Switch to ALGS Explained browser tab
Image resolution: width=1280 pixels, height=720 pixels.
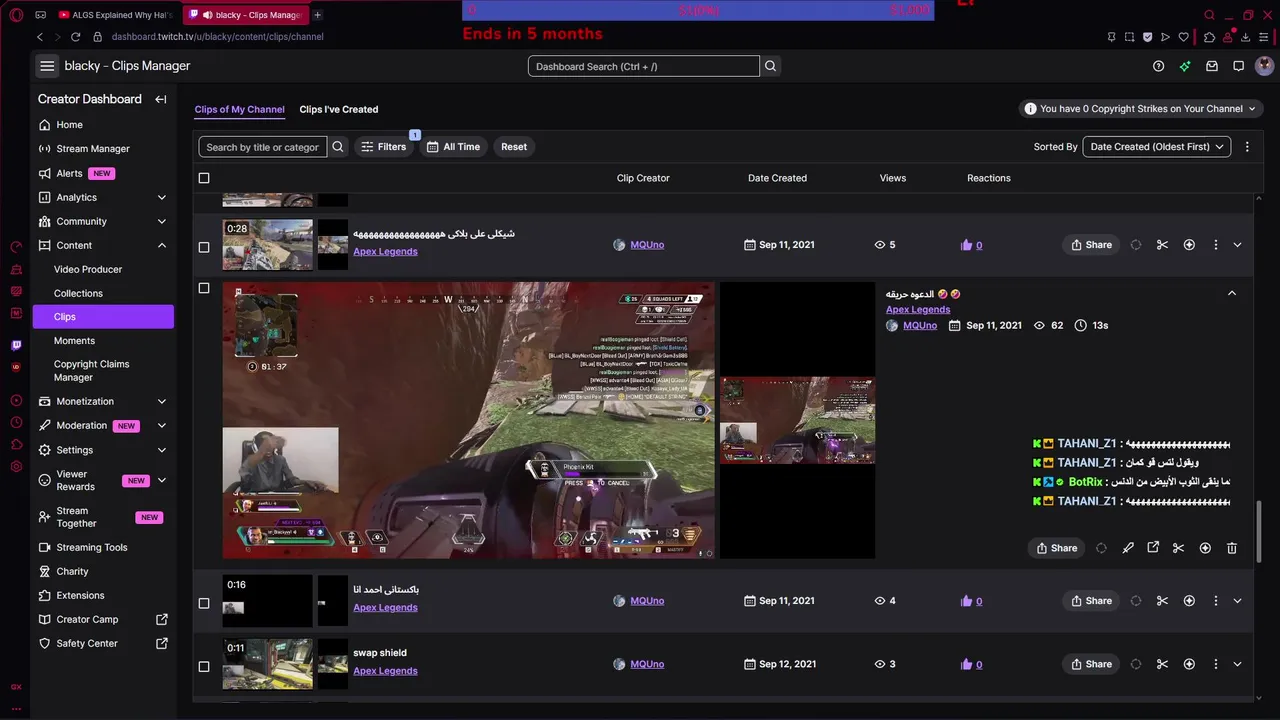pyautogui.click(x=116, y=15)
